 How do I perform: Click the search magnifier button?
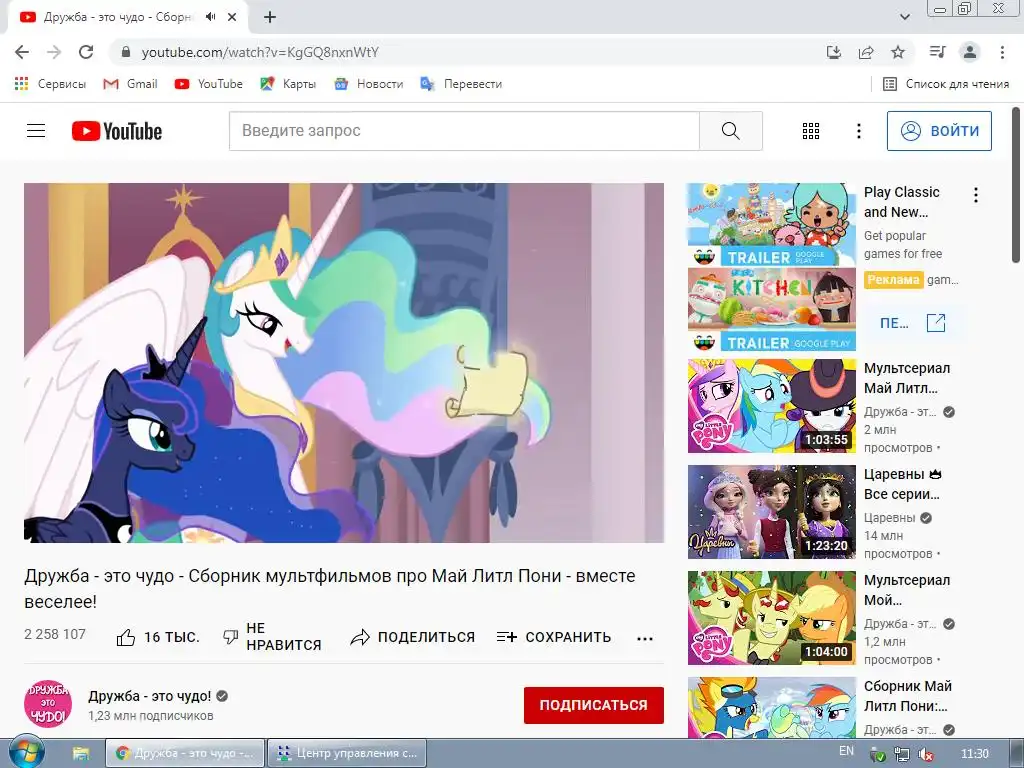[x=731, y=131]
